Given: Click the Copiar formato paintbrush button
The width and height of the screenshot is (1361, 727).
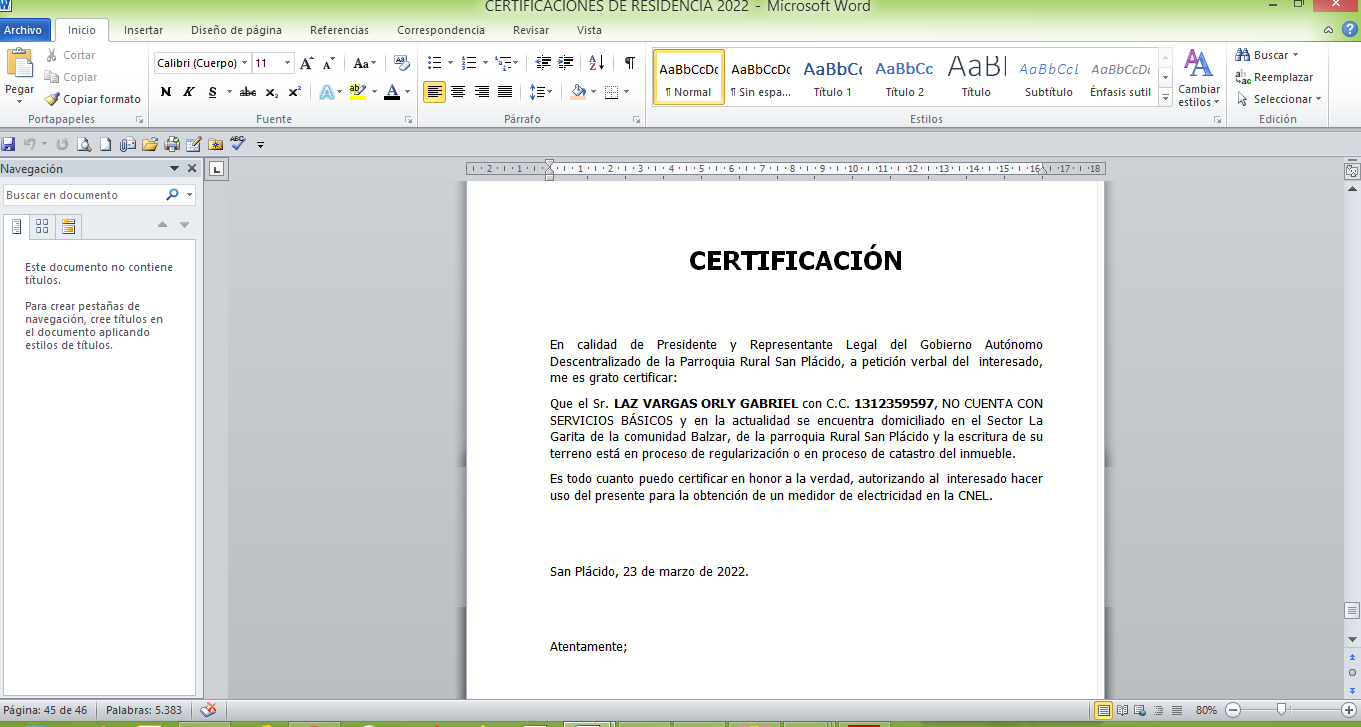Looking at the screenshot, I should (93, 99).
